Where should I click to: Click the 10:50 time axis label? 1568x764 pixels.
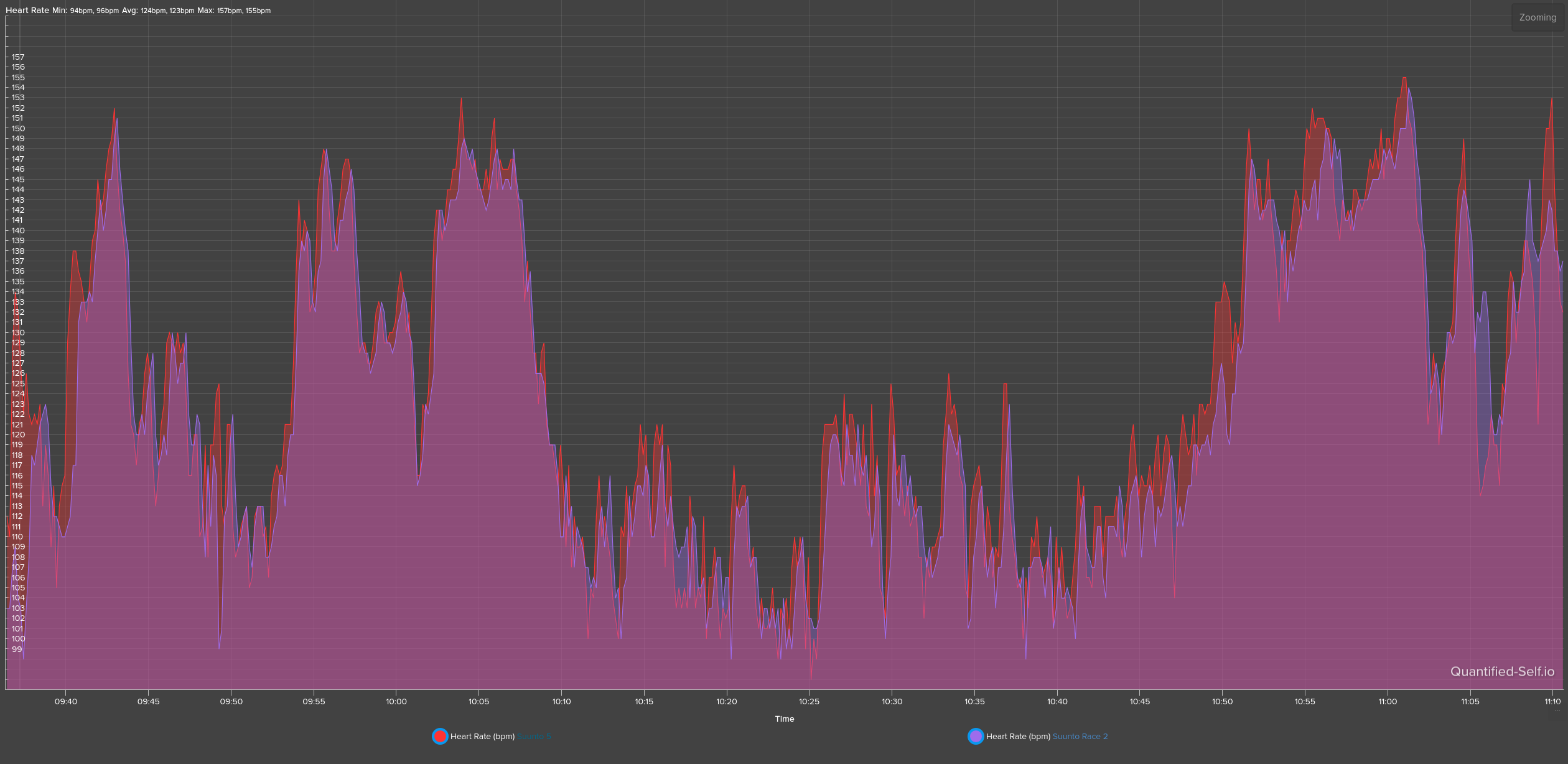coord(1222,701)
